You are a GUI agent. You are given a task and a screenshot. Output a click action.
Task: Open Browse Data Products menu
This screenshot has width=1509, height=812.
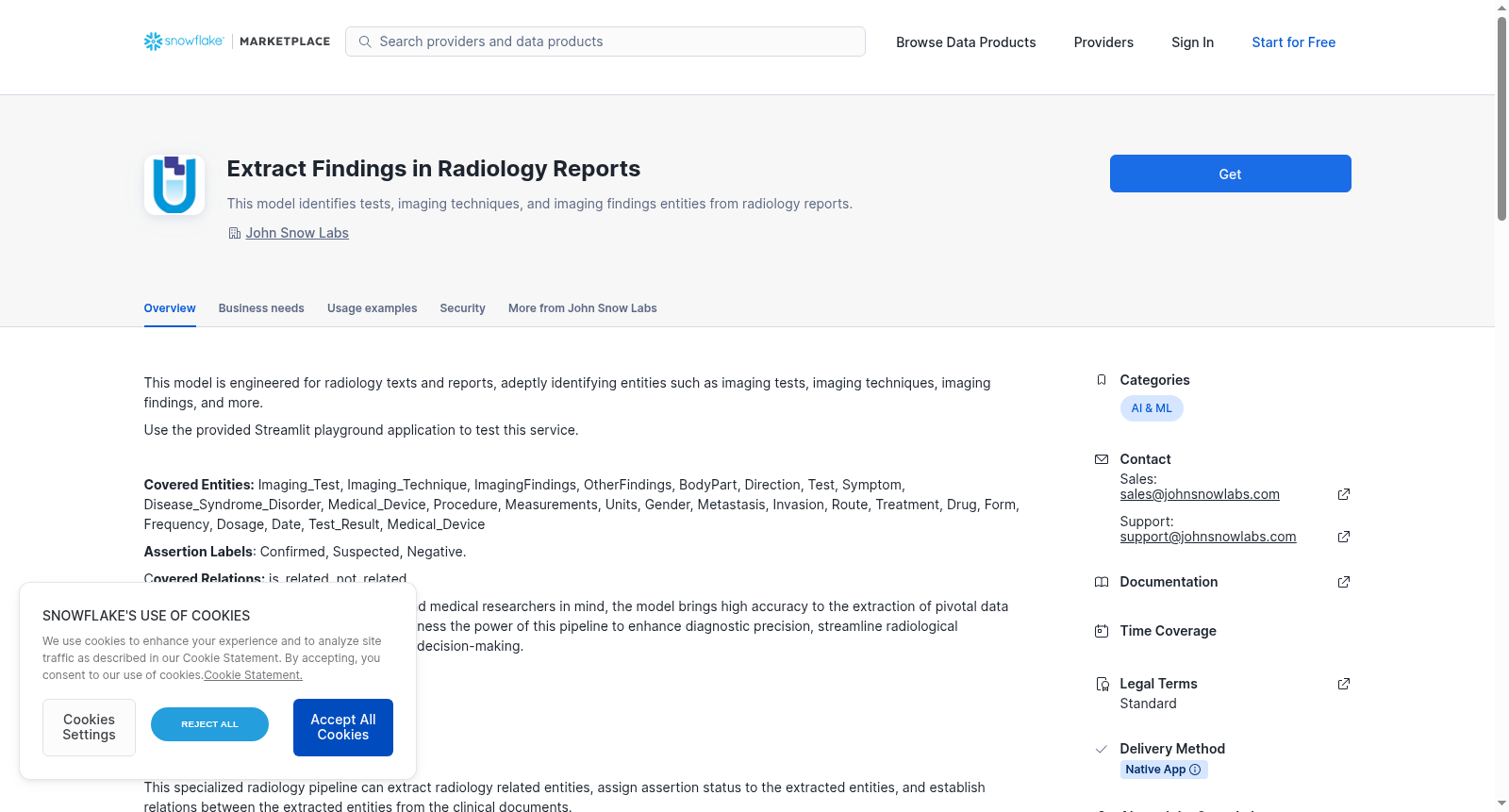click(x=966, y=42)
